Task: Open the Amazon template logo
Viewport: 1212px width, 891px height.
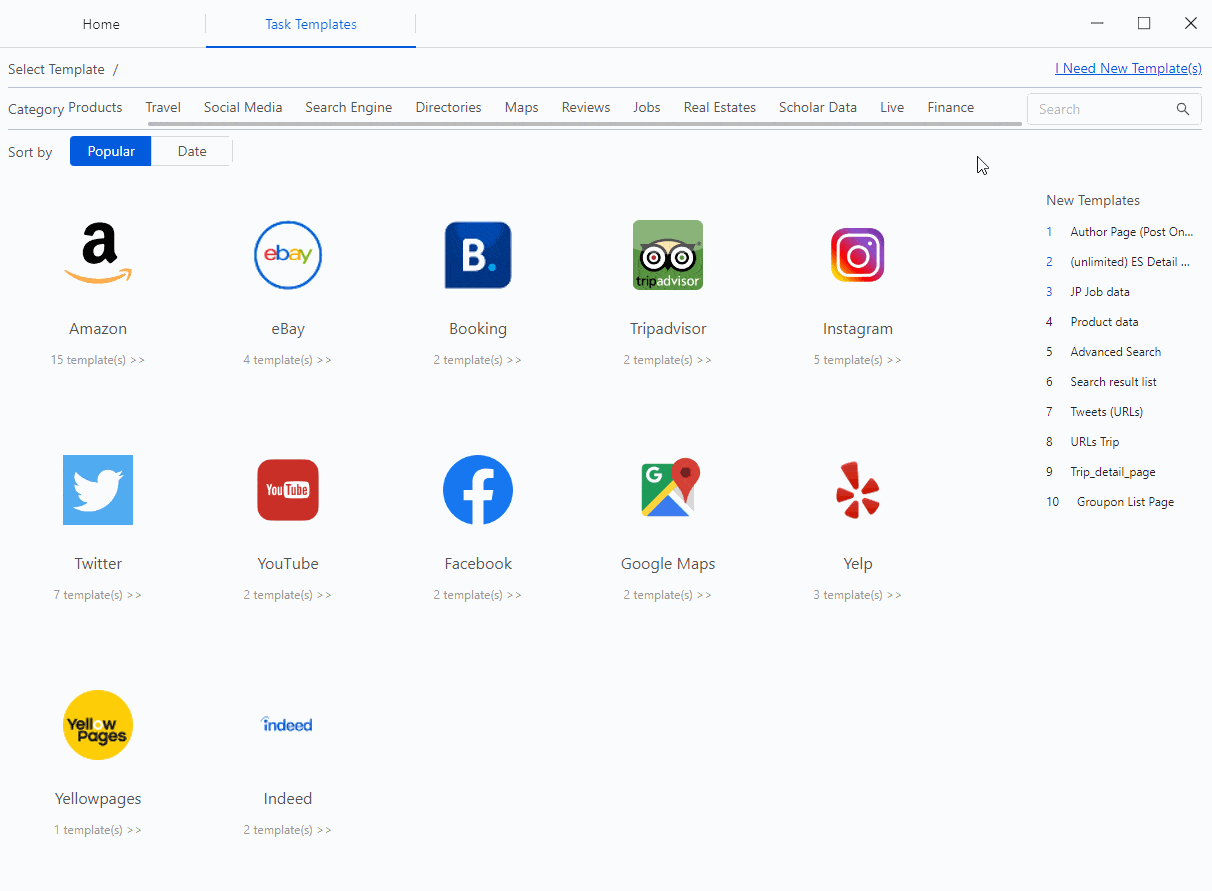Action: point(98,255)
